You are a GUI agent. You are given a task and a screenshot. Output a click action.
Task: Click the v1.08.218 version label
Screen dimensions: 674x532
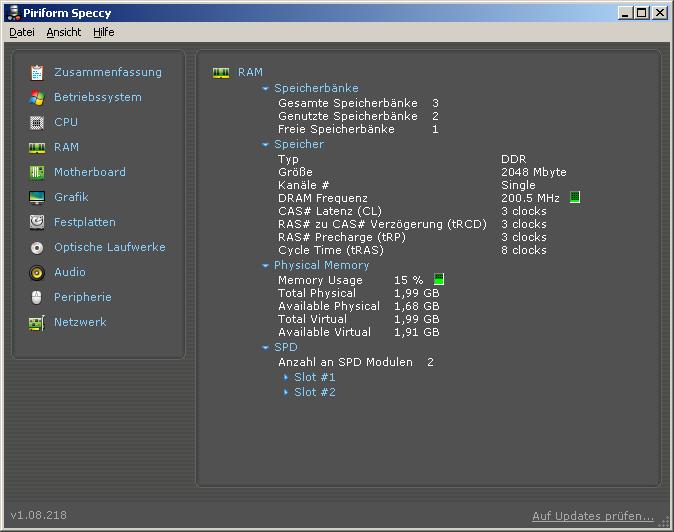(x=39, y=515)
